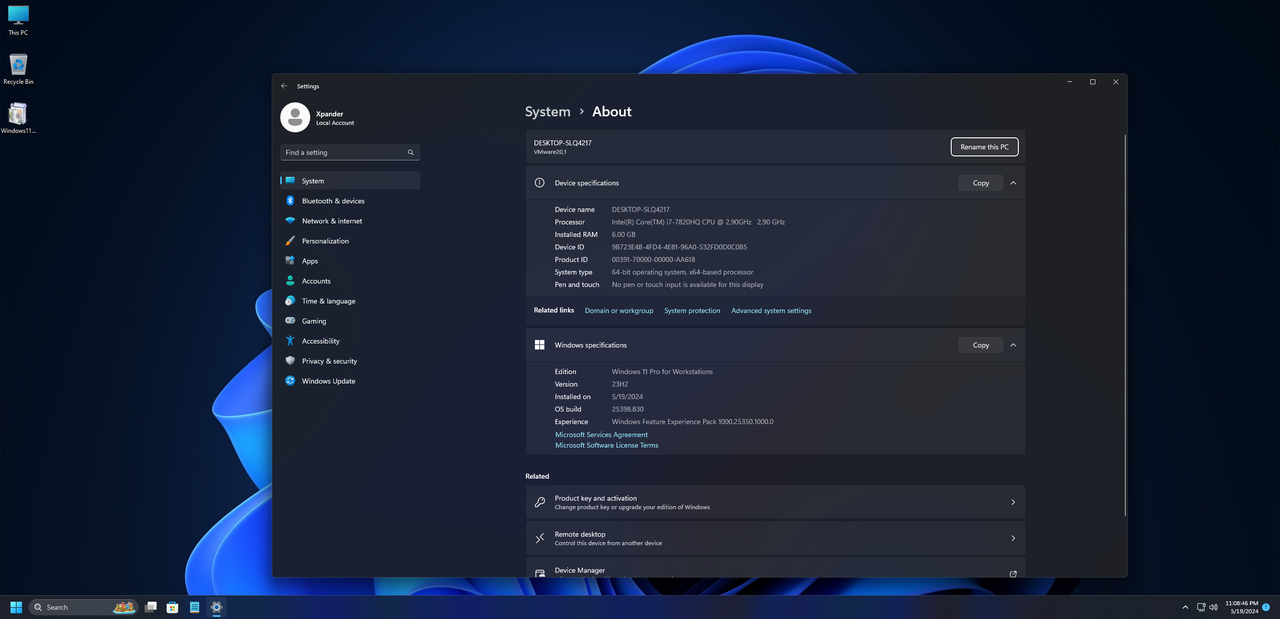Open Accounts settings
The width and height of the screenshot is (1280, 619).
(x=350, y=281)
